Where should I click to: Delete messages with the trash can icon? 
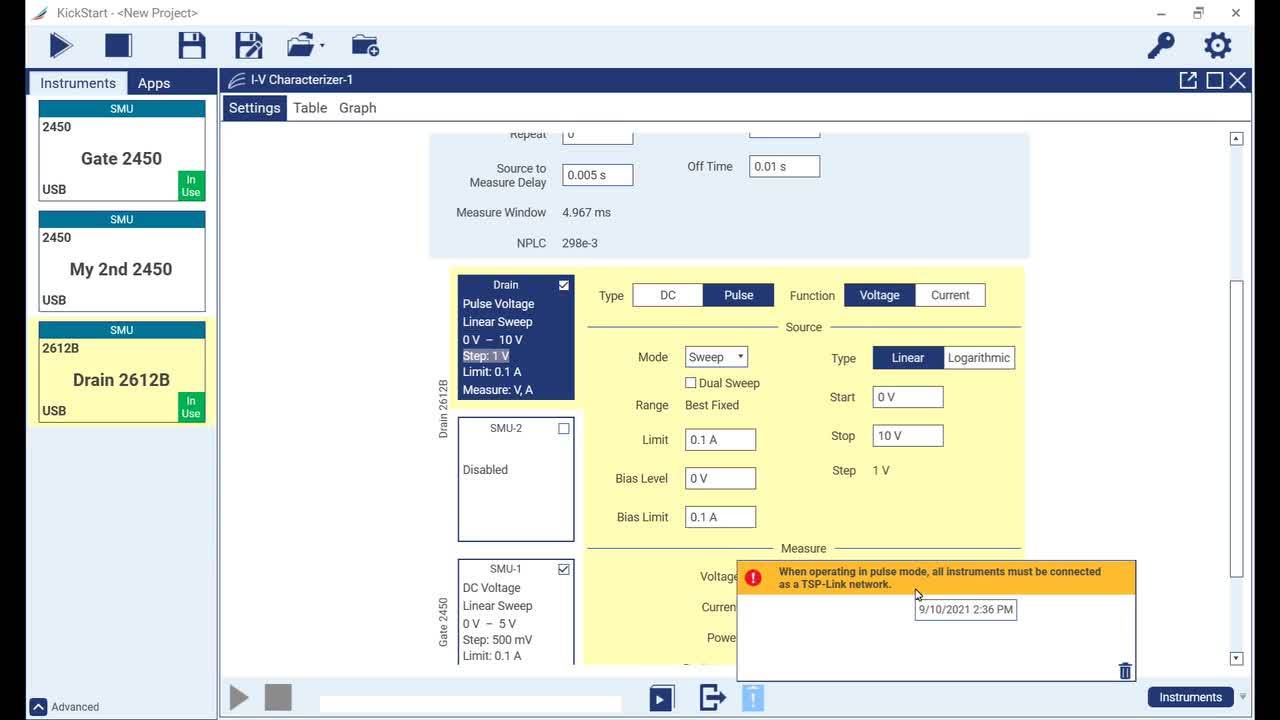(x=1125, y=671)
